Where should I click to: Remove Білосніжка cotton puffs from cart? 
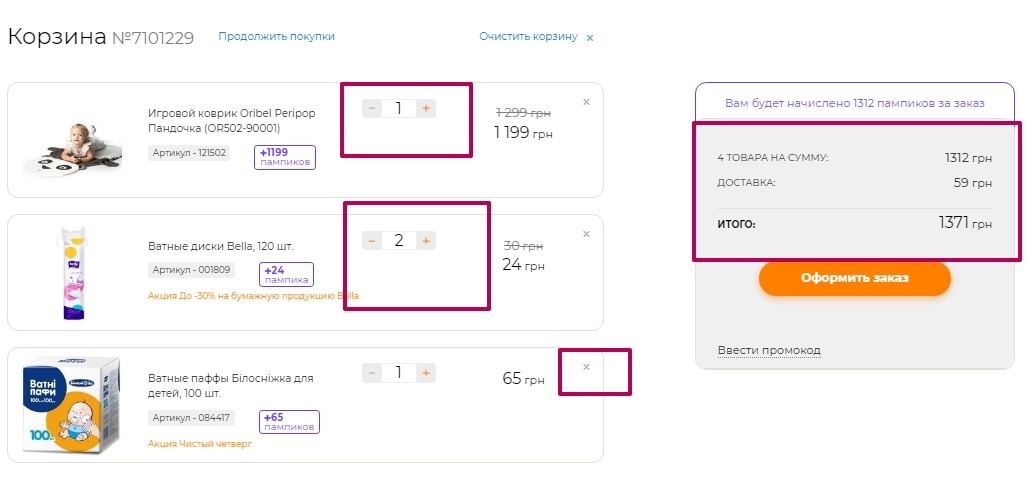586,367
